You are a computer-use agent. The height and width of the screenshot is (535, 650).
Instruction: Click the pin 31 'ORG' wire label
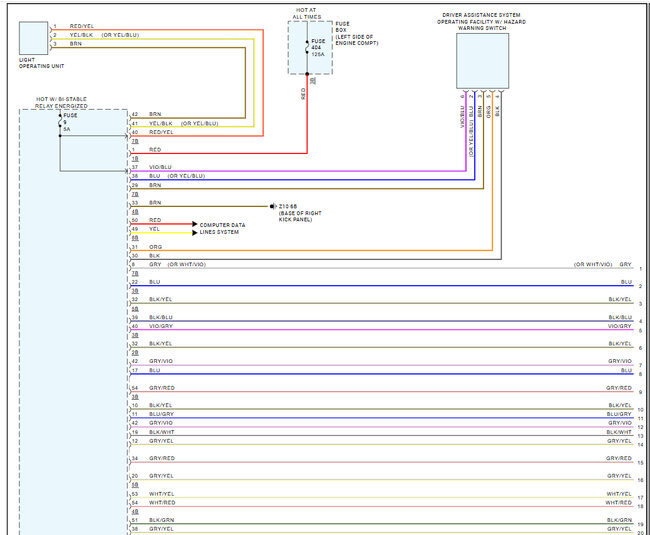pyautogui.click(x=155, y=247)
